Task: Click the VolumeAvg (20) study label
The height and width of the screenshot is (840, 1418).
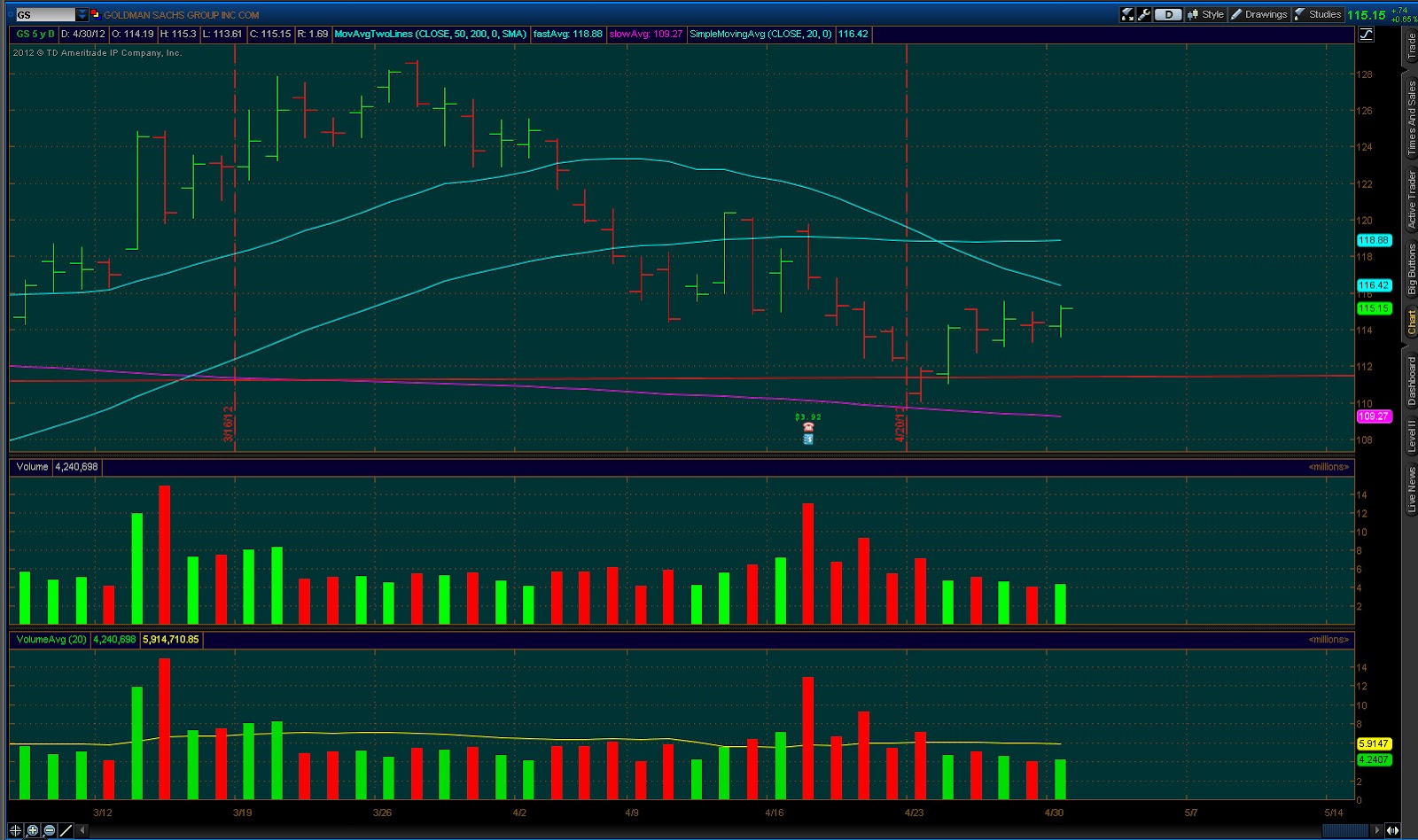Action: point(51,639)
